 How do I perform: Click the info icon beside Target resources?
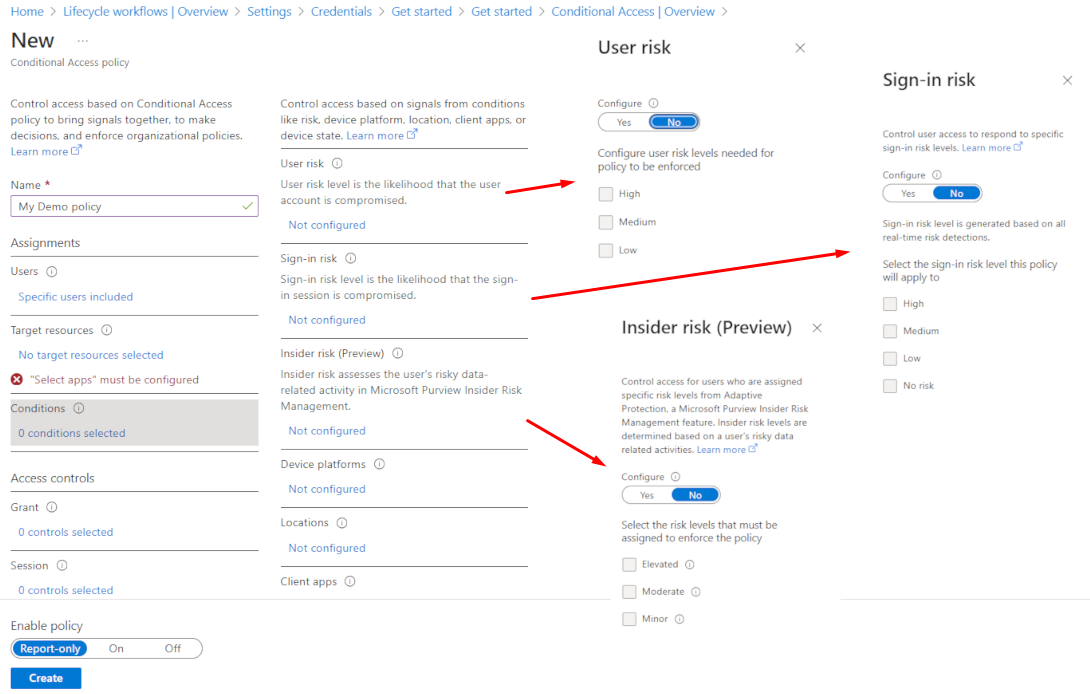click(107, 330)
